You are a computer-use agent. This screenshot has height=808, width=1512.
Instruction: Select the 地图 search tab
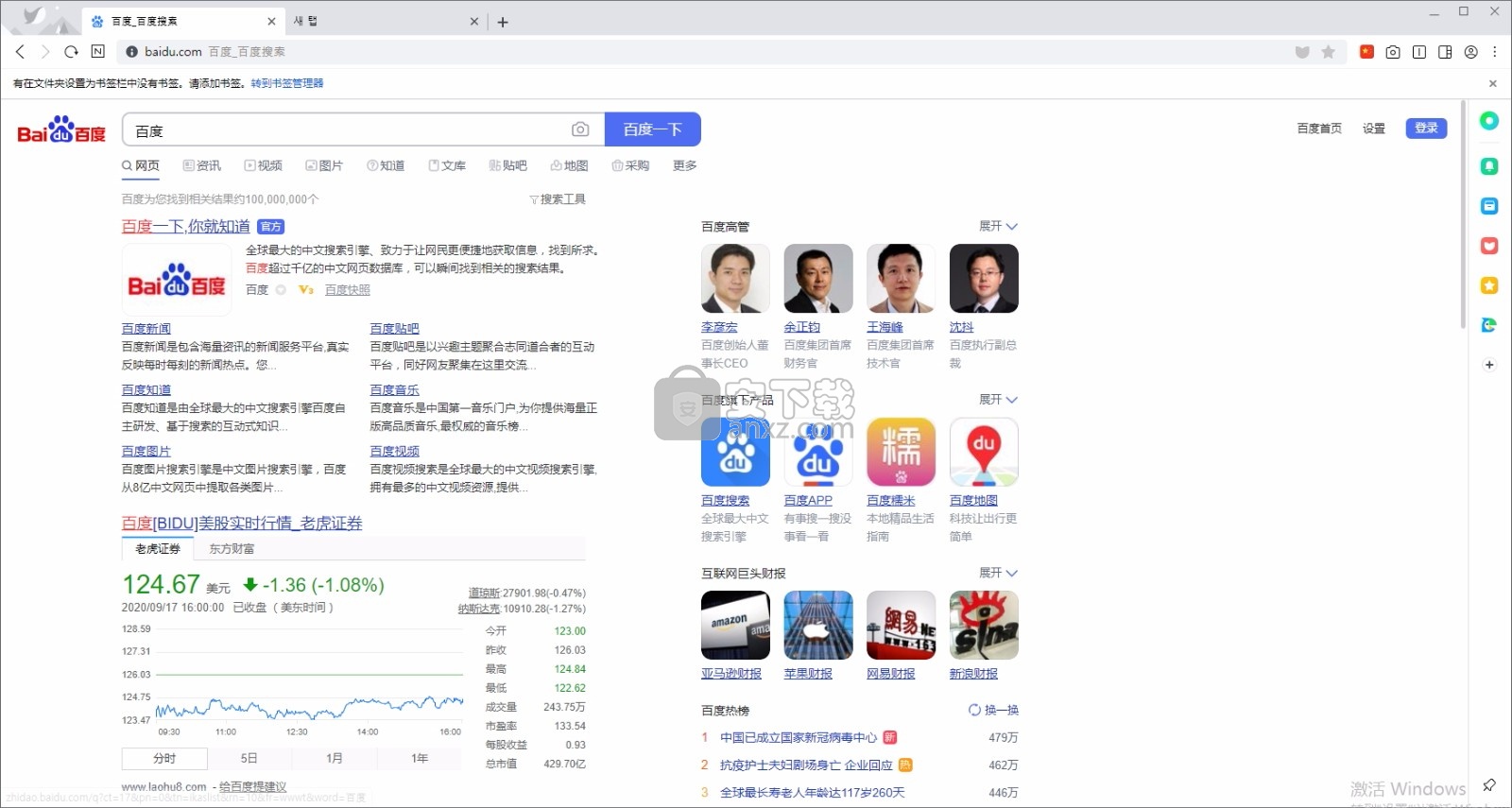tap(570, 165)
